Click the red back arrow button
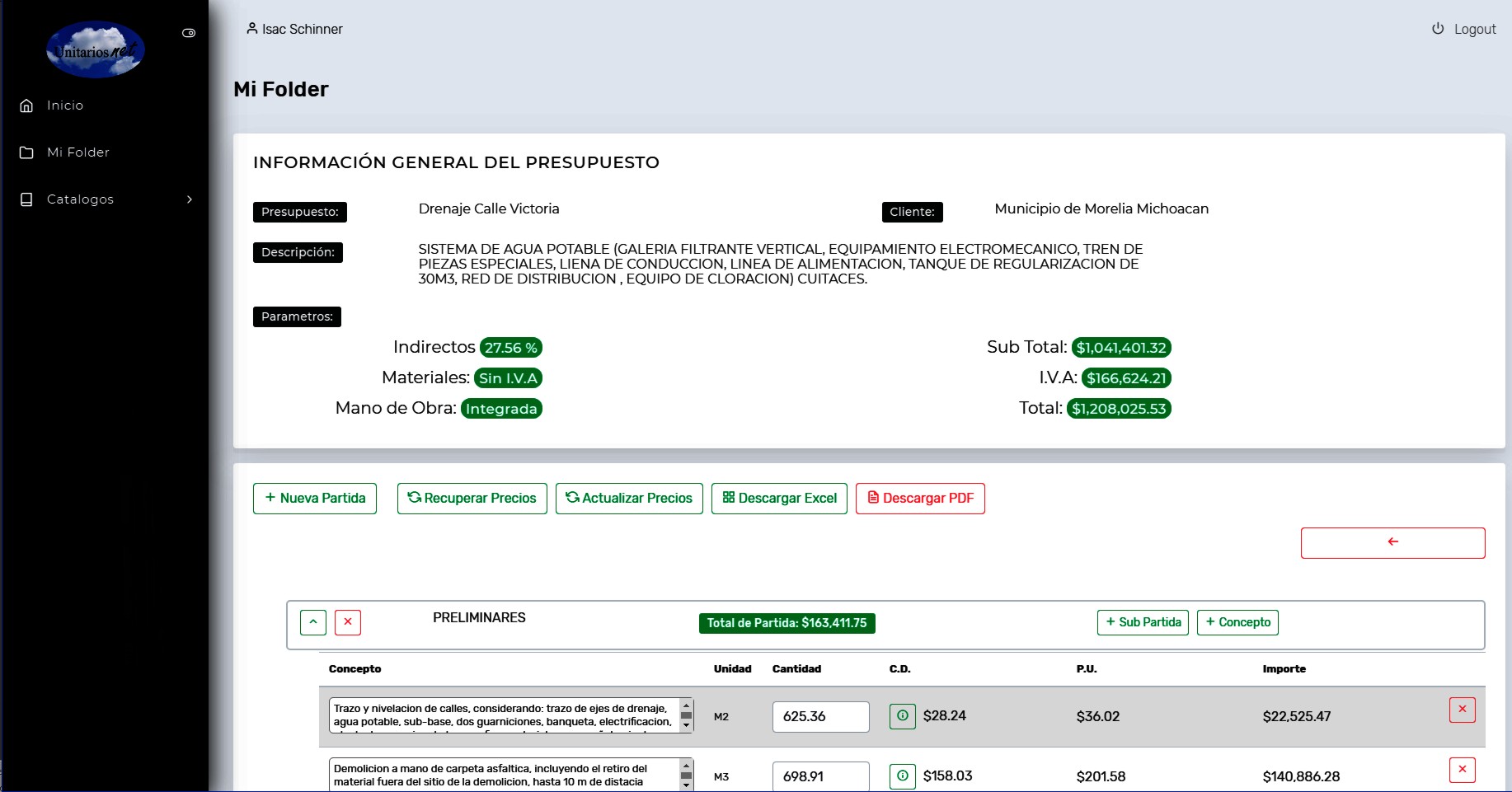 tap(1392, 542)
